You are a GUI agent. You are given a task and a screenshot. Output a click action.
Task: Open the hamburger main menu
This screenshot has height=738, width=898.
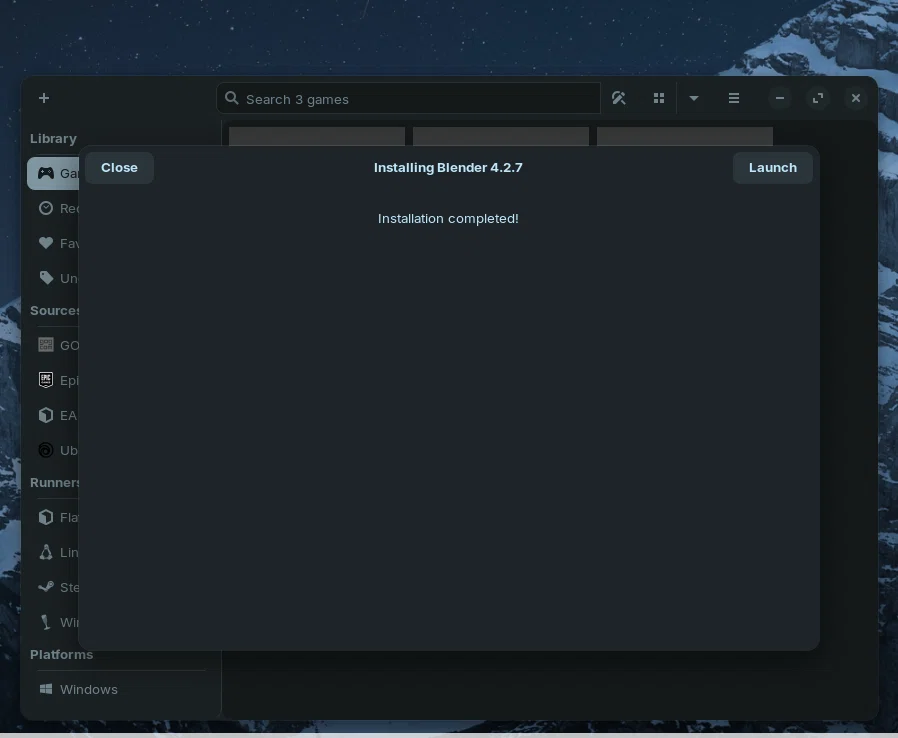pos(734,98)
